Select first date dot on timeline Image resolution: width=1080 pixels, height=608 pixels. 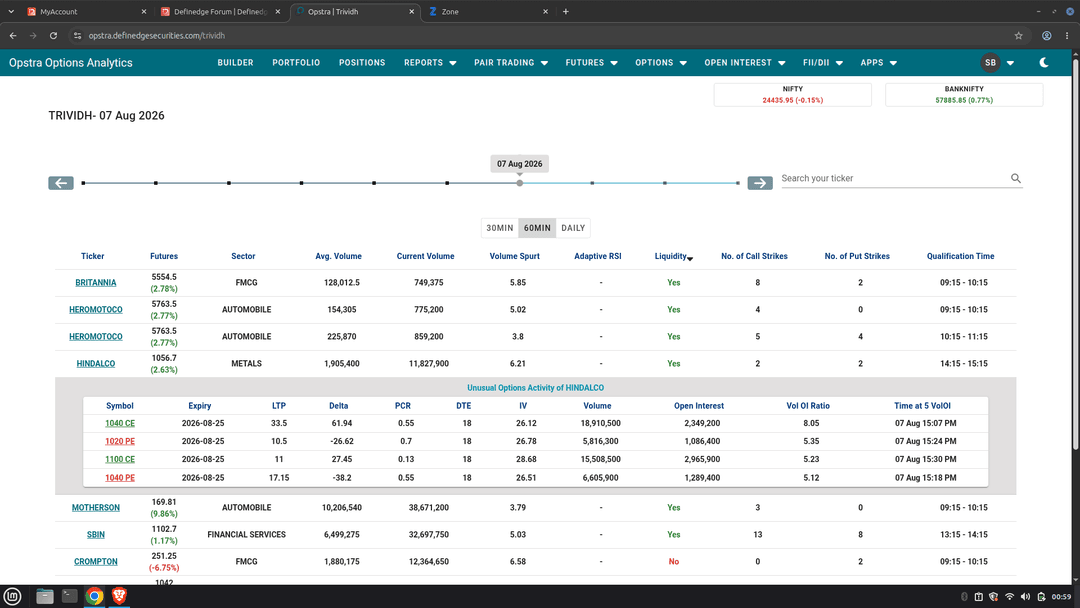[83, 183]
